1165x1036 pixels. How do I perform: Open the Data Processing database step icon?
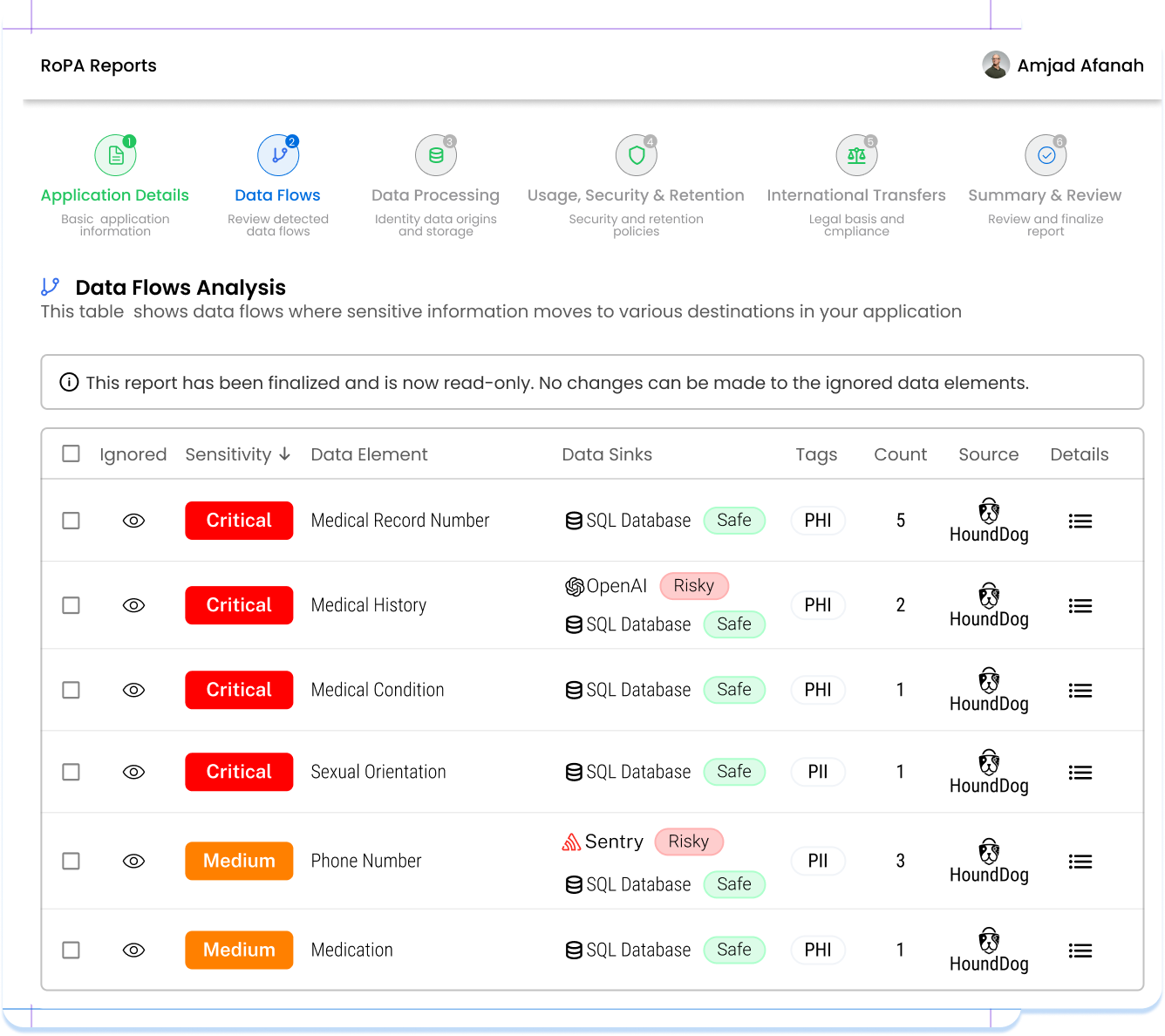(x=436, y=156)
